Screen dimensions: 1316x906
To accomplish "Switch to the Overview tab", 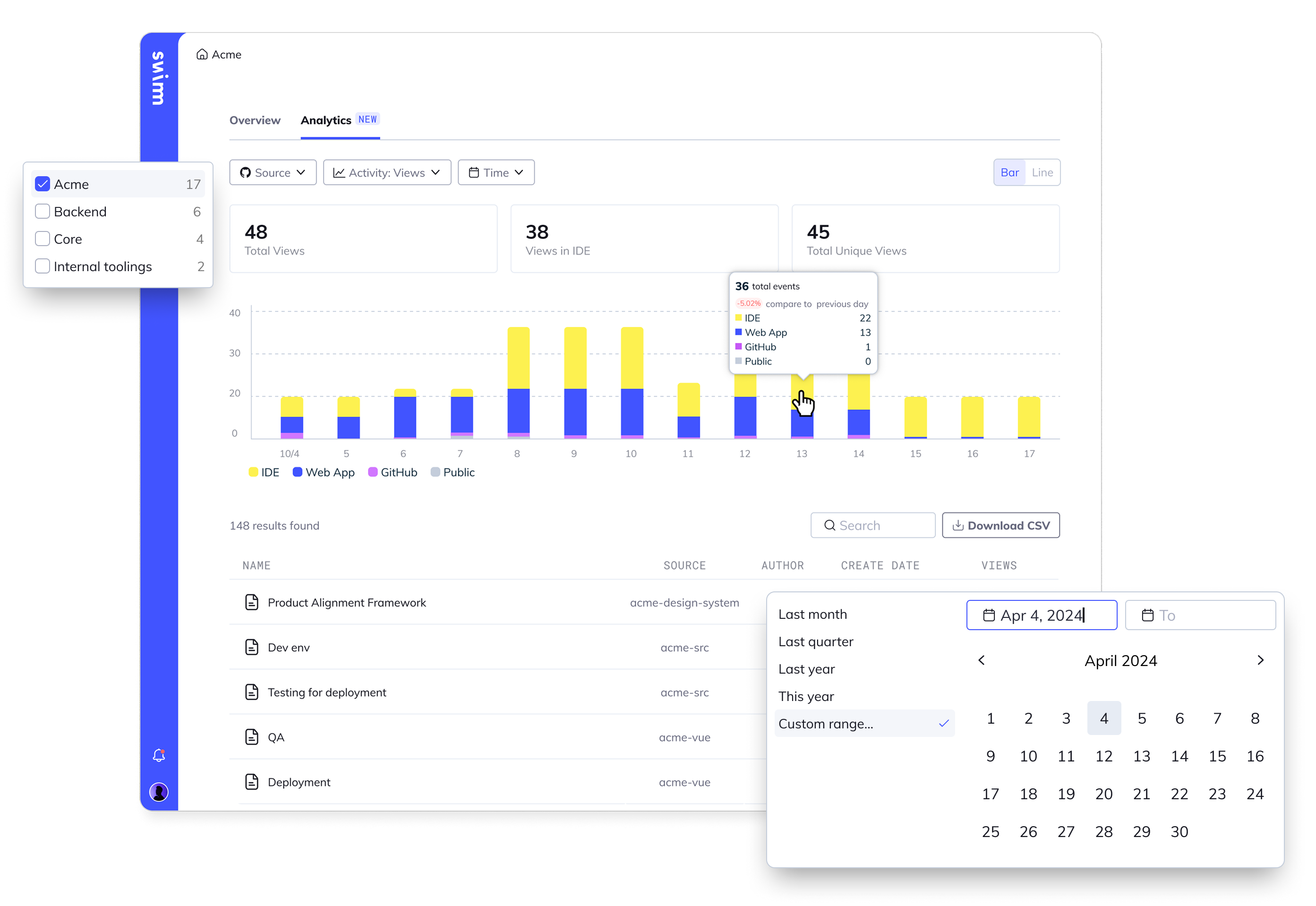I will (255, 120).
